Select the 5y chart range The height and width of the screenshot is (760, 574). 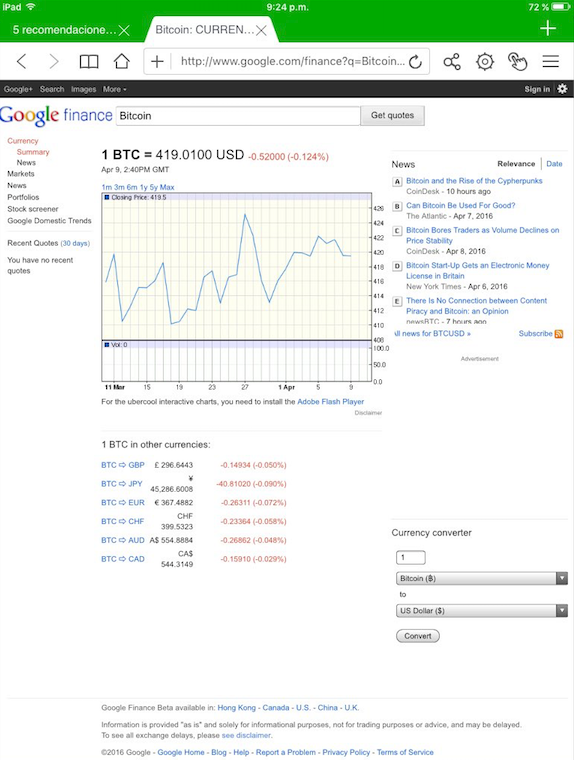[154, 187]
